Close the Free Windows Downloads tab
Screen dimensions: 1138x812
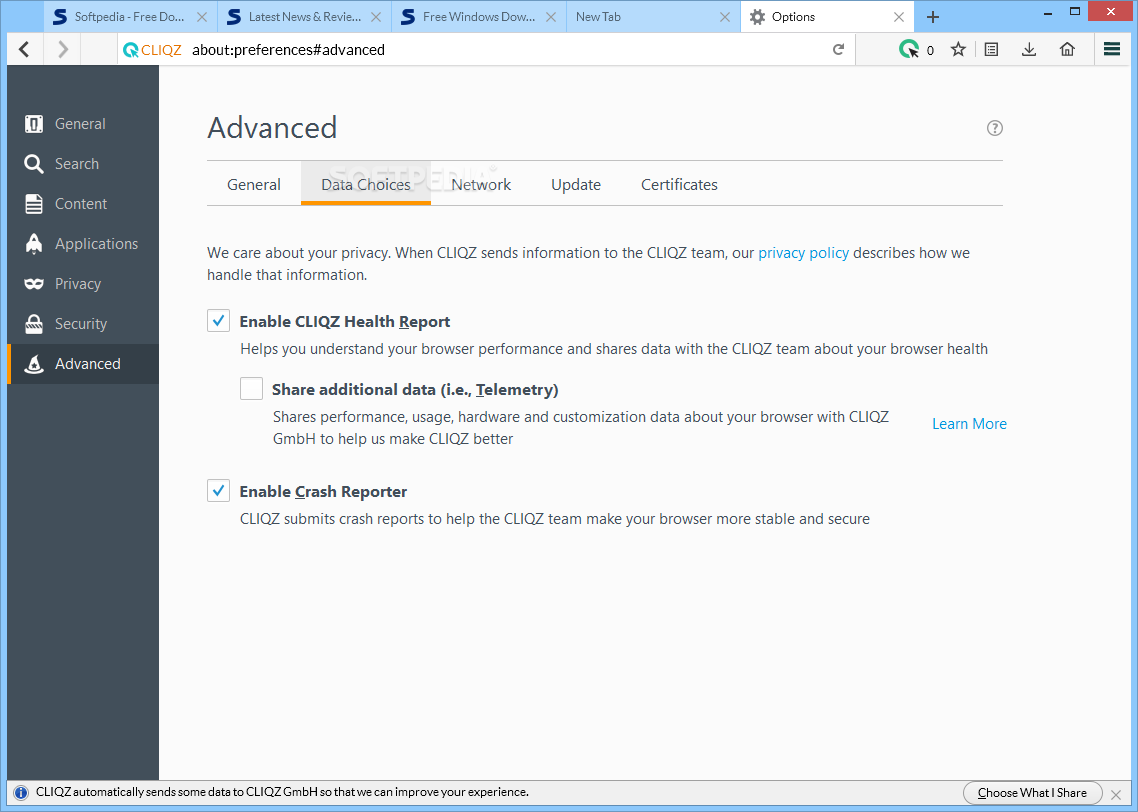tap(551, 17)
